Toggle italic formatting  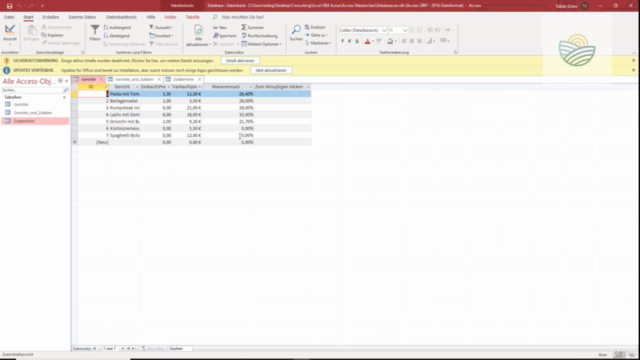349,41
